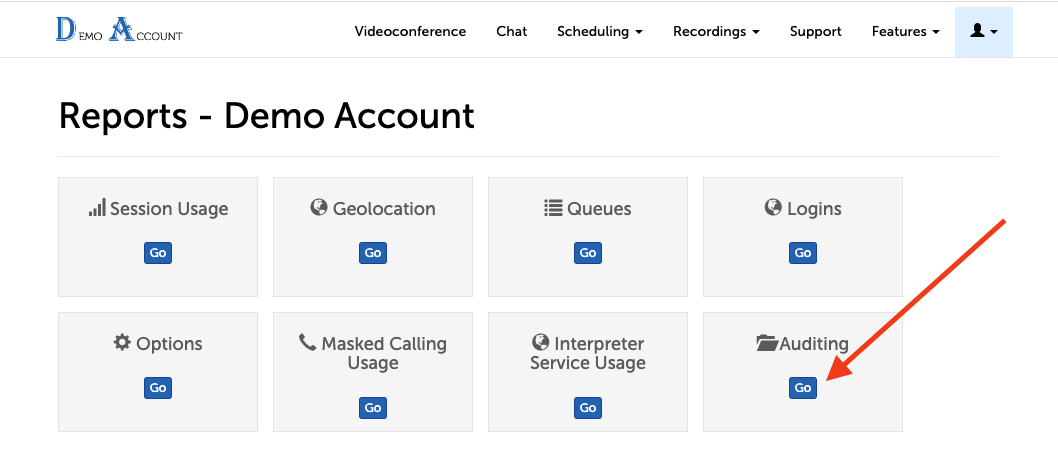Click the Session Usage bar chart icon
The height and width of the screenshot is (458, 1058).
click(97, 208)
